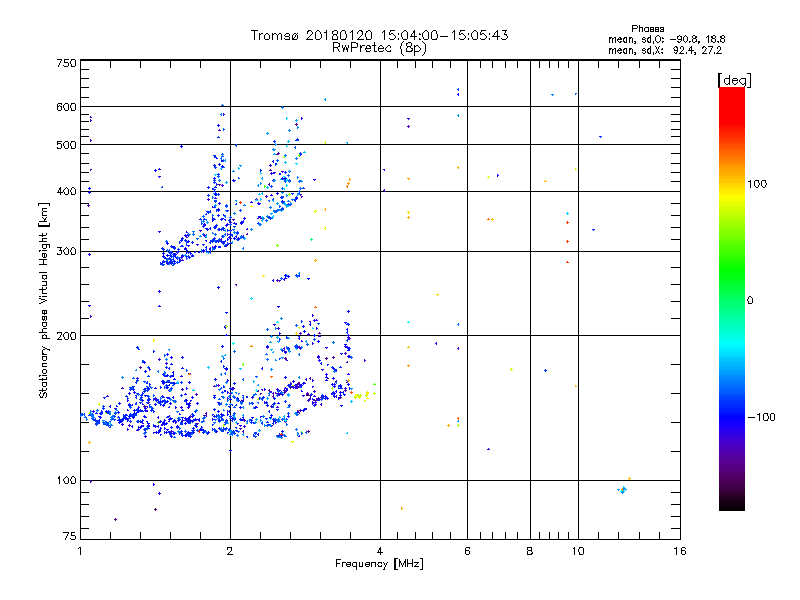Click the y-axis label '400'
Screen dimensions: 800x600
(x=66, y=191)
